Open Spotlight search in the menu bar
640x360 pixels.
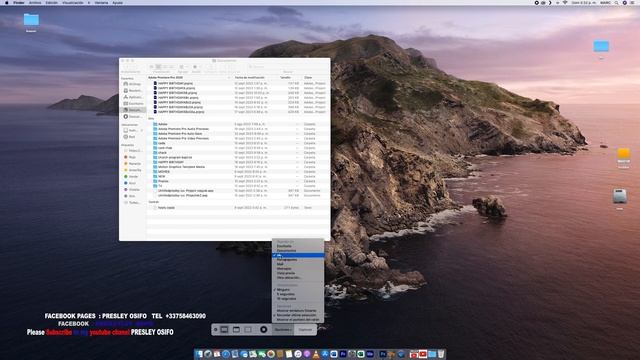pos(617,2)
